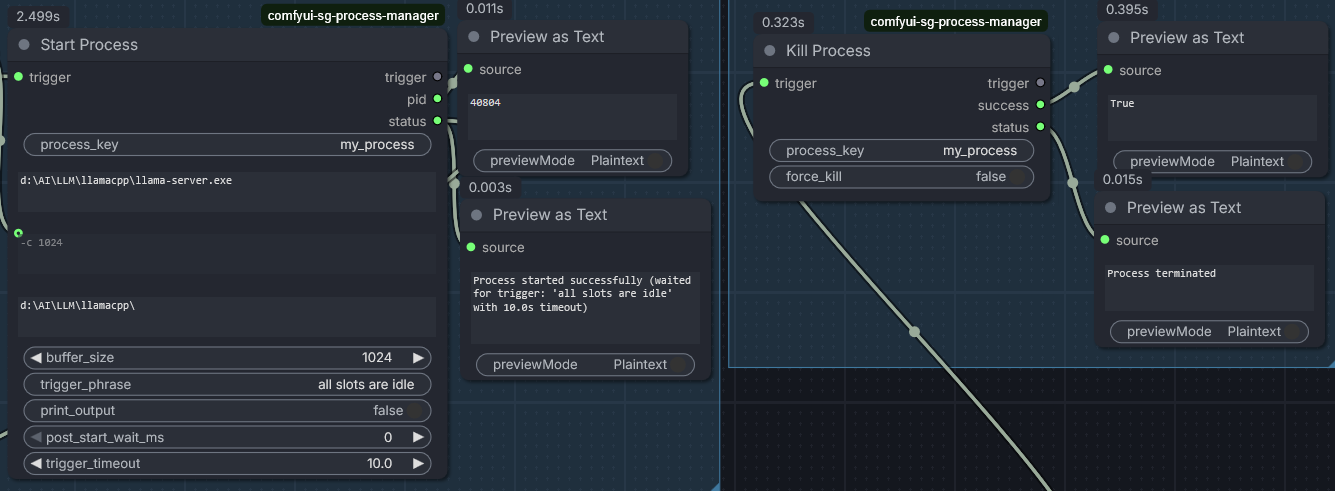Image resolution: width=1335 pixels, height=491 pixels.
Task: Decrease buffer_size with the left arrow
Action: click(36, 357)
